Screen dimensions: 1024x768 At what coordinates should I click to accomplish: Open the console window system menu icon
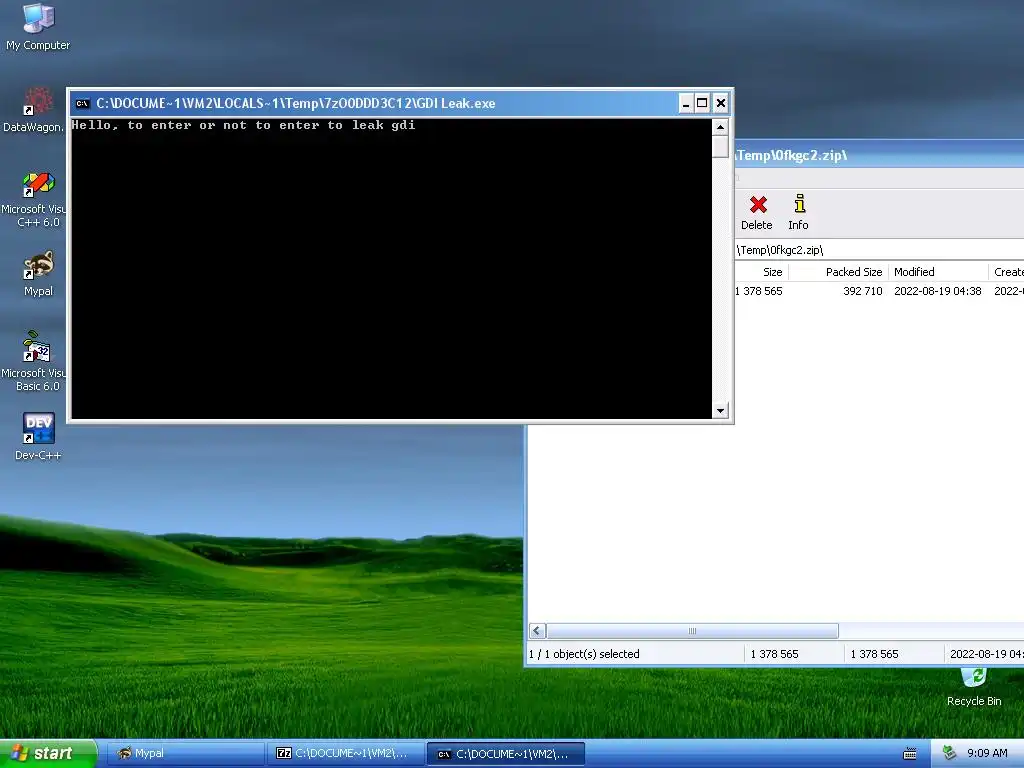(82, 103)
